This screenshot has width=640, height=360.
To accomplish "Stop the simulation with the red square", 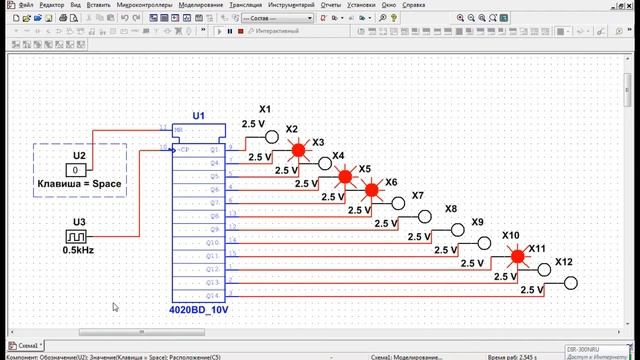I will point(240,31).
